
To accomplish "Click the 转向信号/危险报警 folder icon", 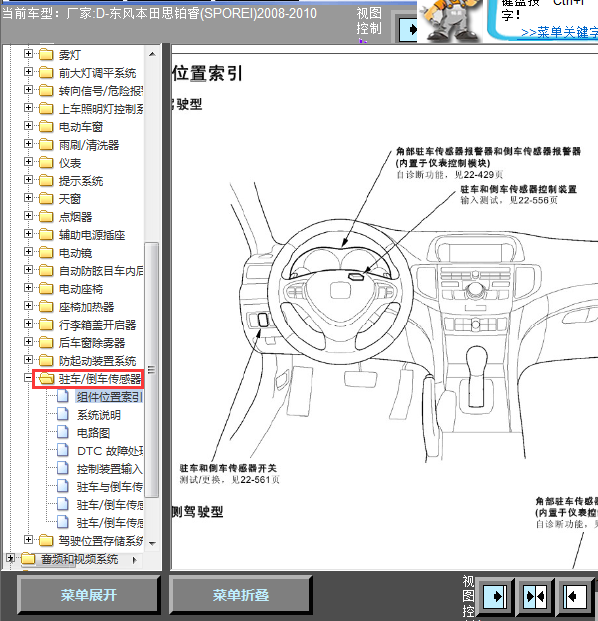I will point(46,90).
